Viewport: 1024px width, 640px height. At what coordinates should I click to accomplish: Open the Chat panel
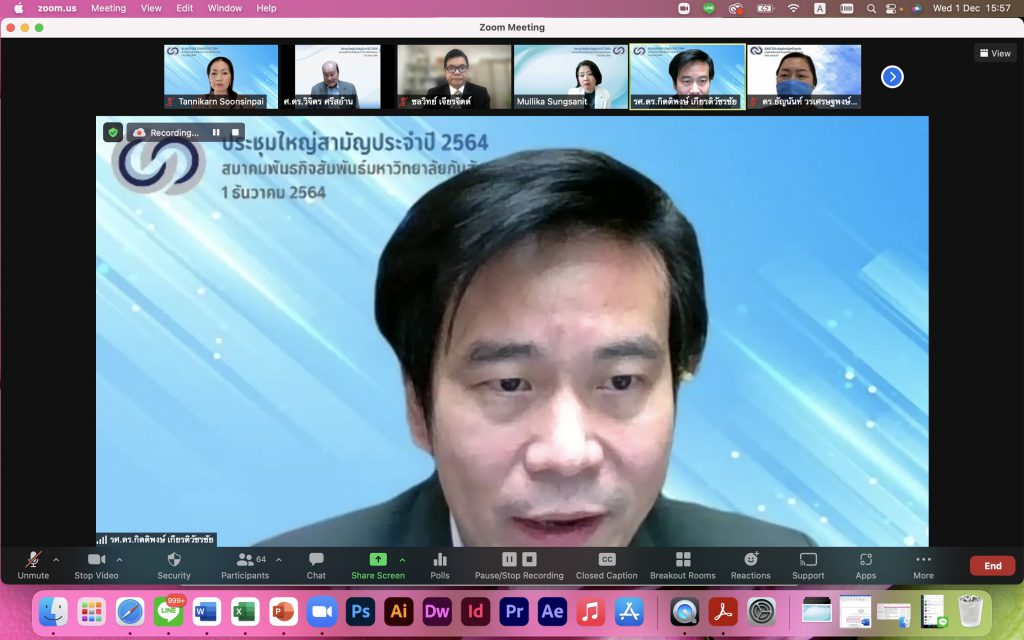pos(316,566)
